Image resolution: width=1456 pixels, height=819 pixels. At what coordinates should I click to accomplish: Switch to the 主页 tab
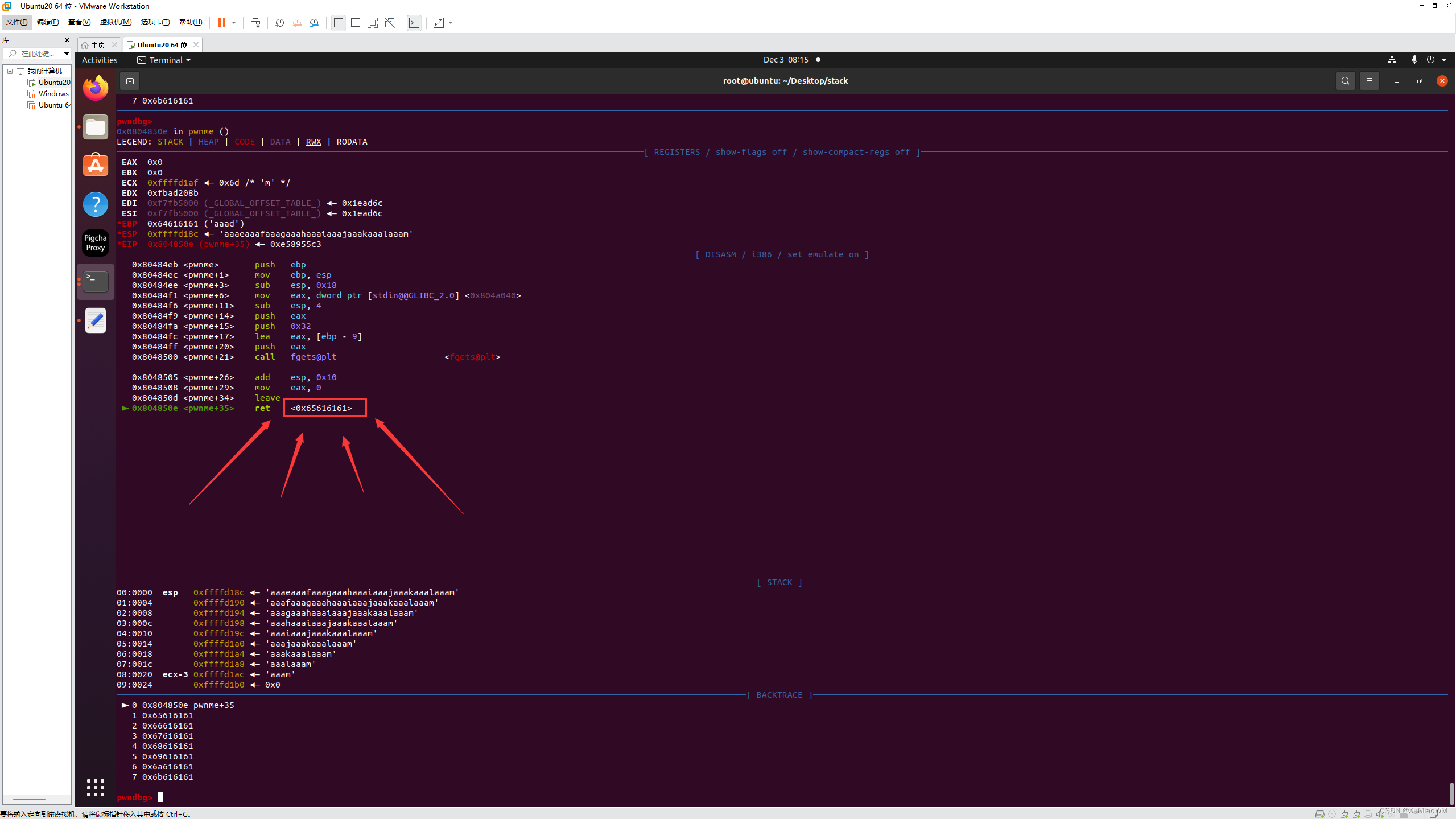point(98,44)
